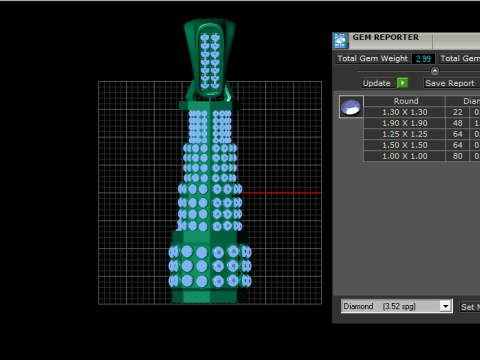480x360 pixels.
Task: Click the Total Gem Weight value 2.99
Action: (x=423, y=59)
